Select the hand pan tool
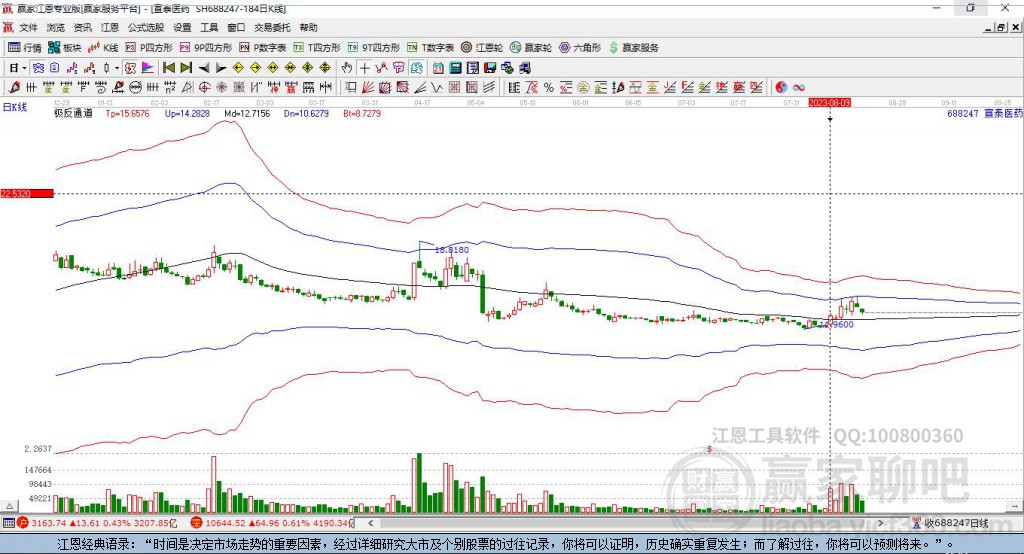Image resolution: width=1024 pixels, height=554 pixels. pyautogui.click(x=347, y=68)
